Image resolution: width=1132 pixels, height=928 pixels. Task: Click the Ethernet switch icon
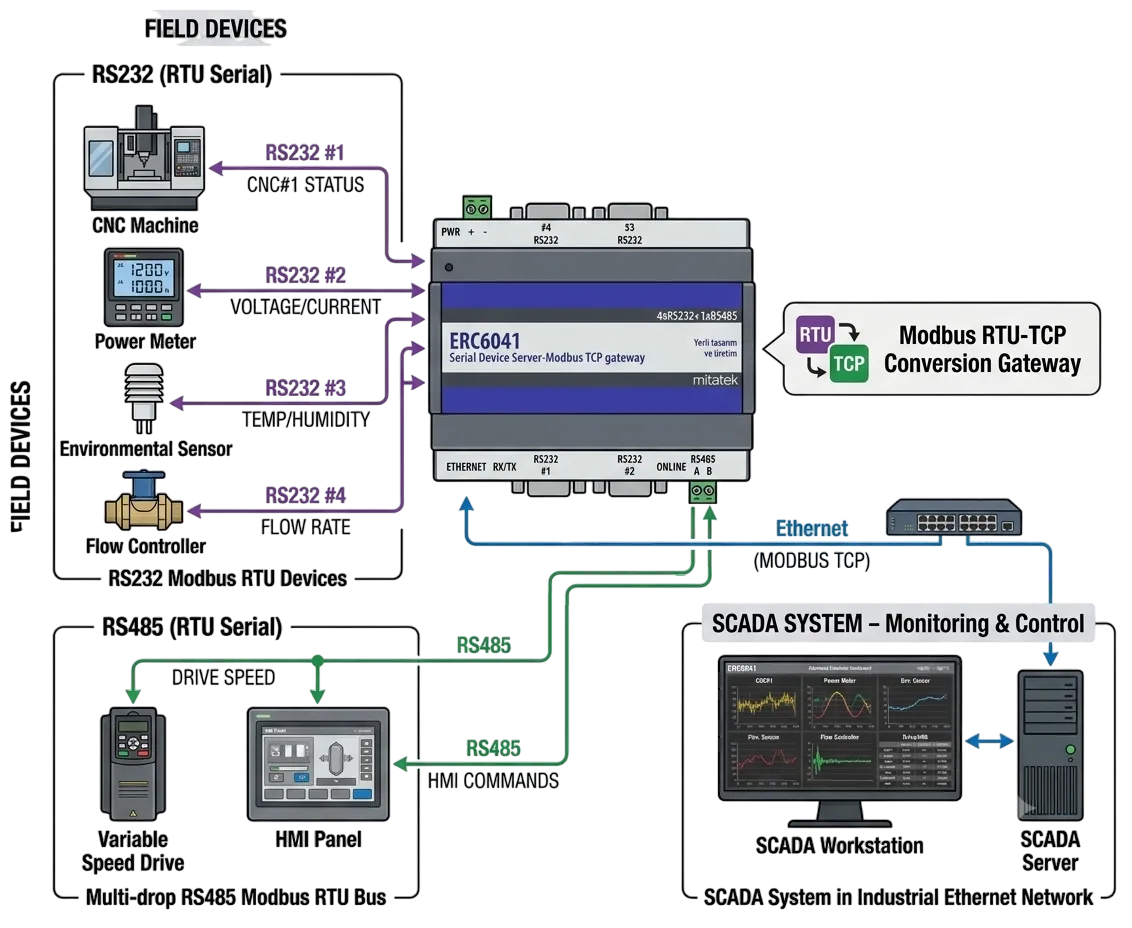coord(954,517)
